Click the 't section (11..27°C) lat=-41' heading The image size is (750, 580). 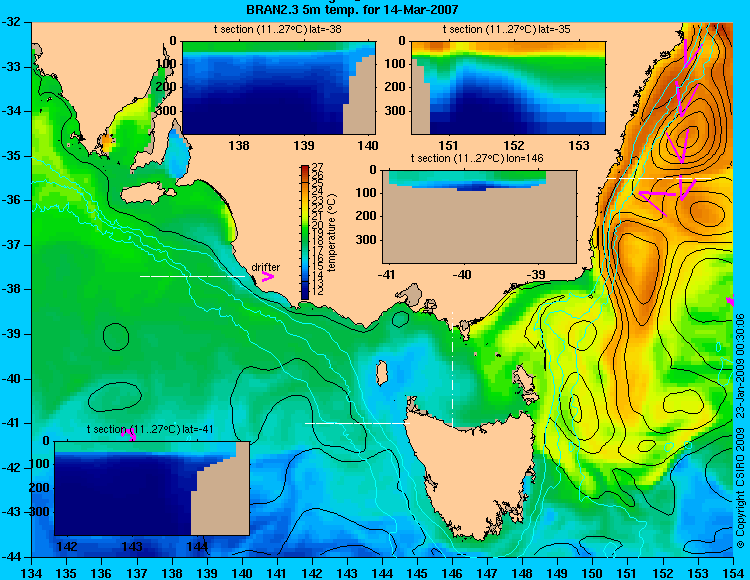[x=150, y=429]
